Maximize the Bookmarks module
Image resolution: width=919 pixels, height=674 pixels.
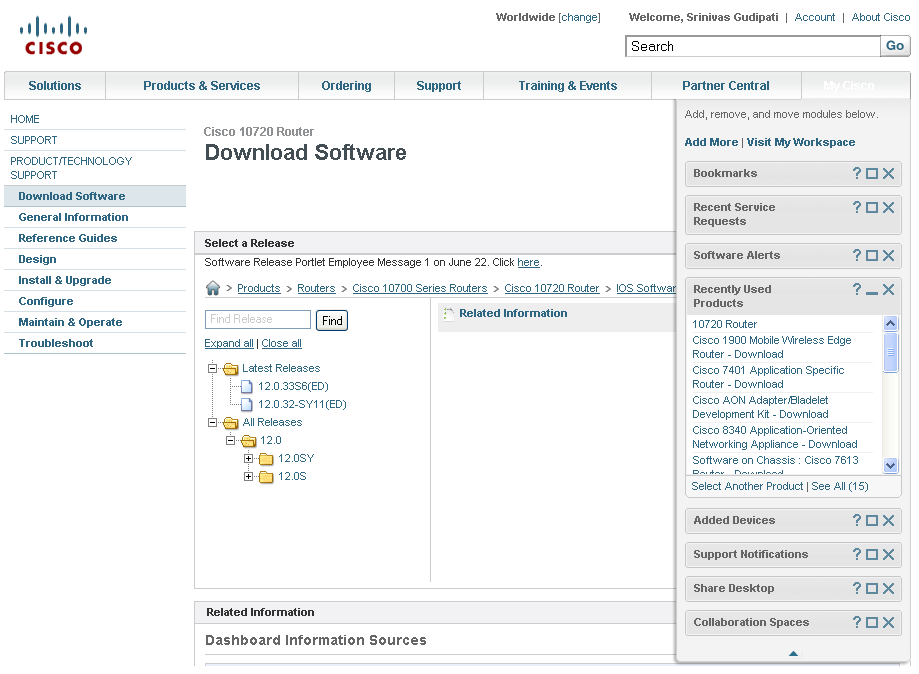pyautogui.click(x=872, y=173)
